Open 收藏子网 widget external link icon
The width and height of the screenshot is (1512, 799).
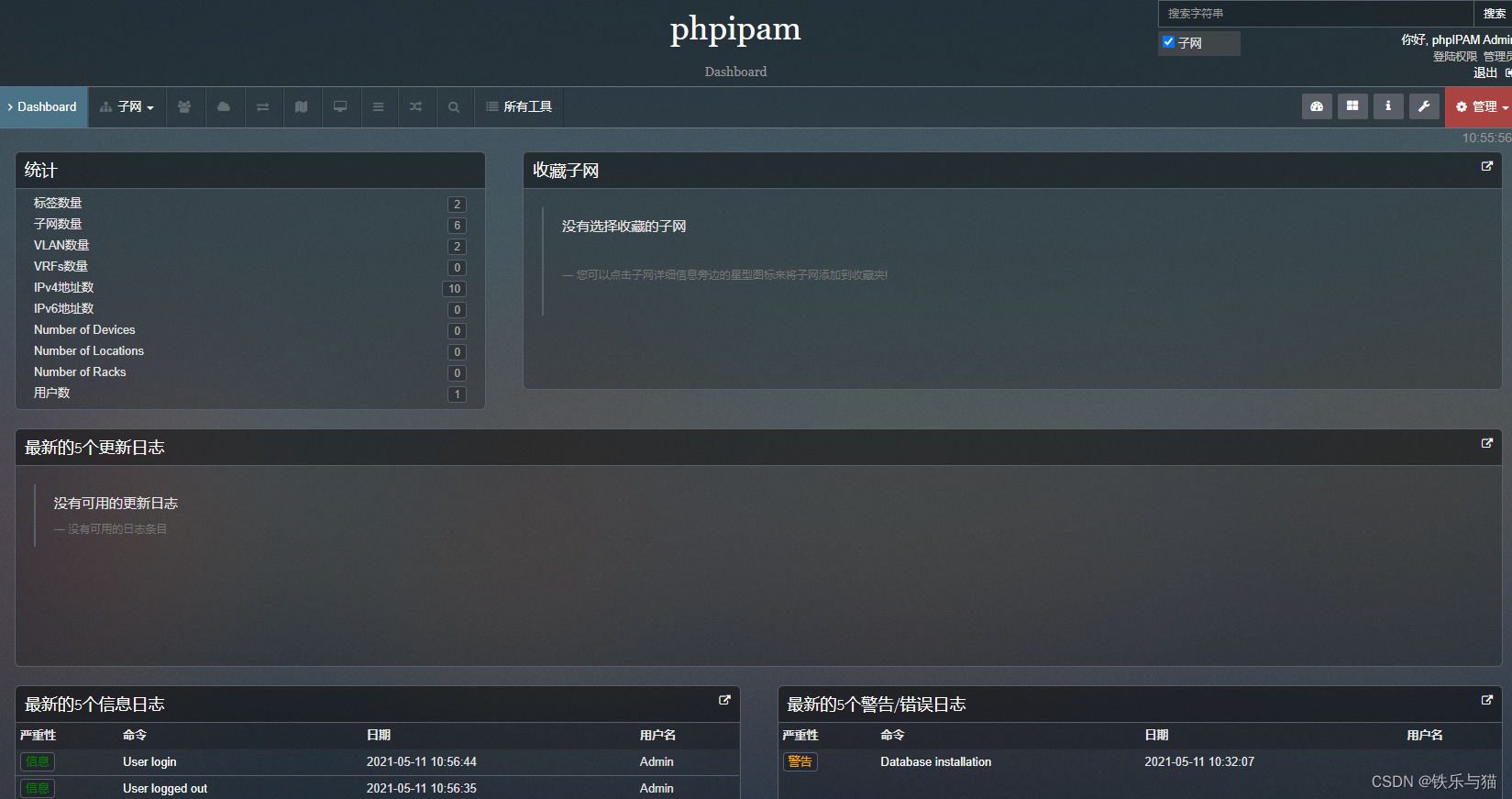point(1487,166)
